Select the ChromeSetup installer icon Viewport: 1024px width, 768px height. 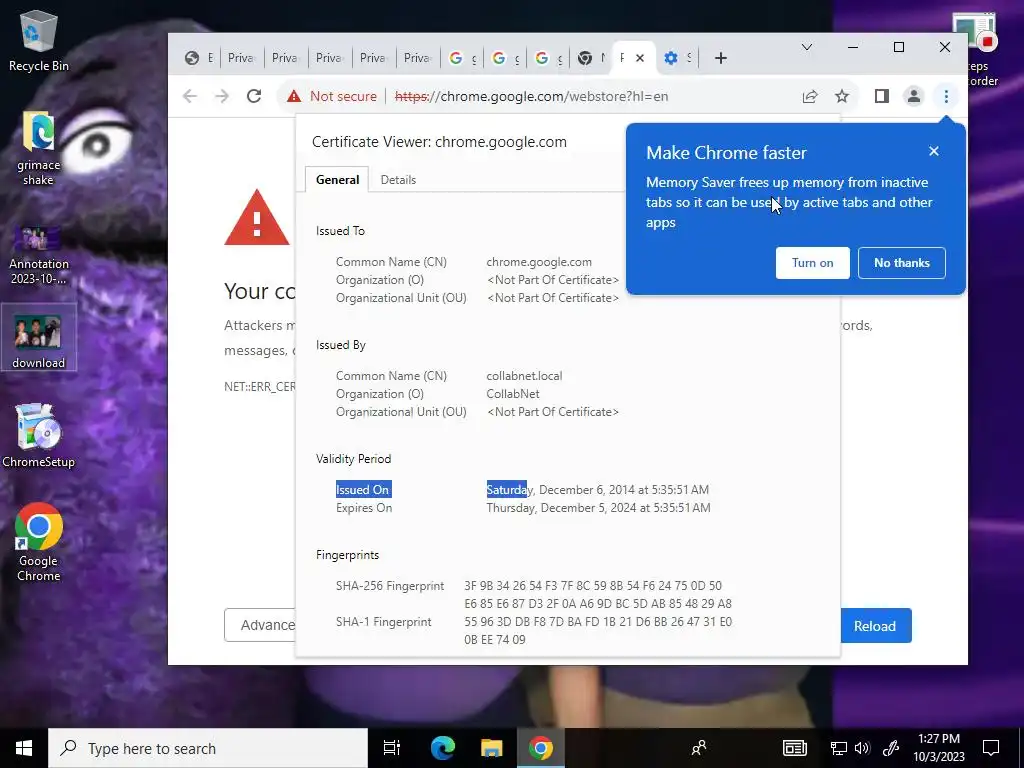point(39,436)
